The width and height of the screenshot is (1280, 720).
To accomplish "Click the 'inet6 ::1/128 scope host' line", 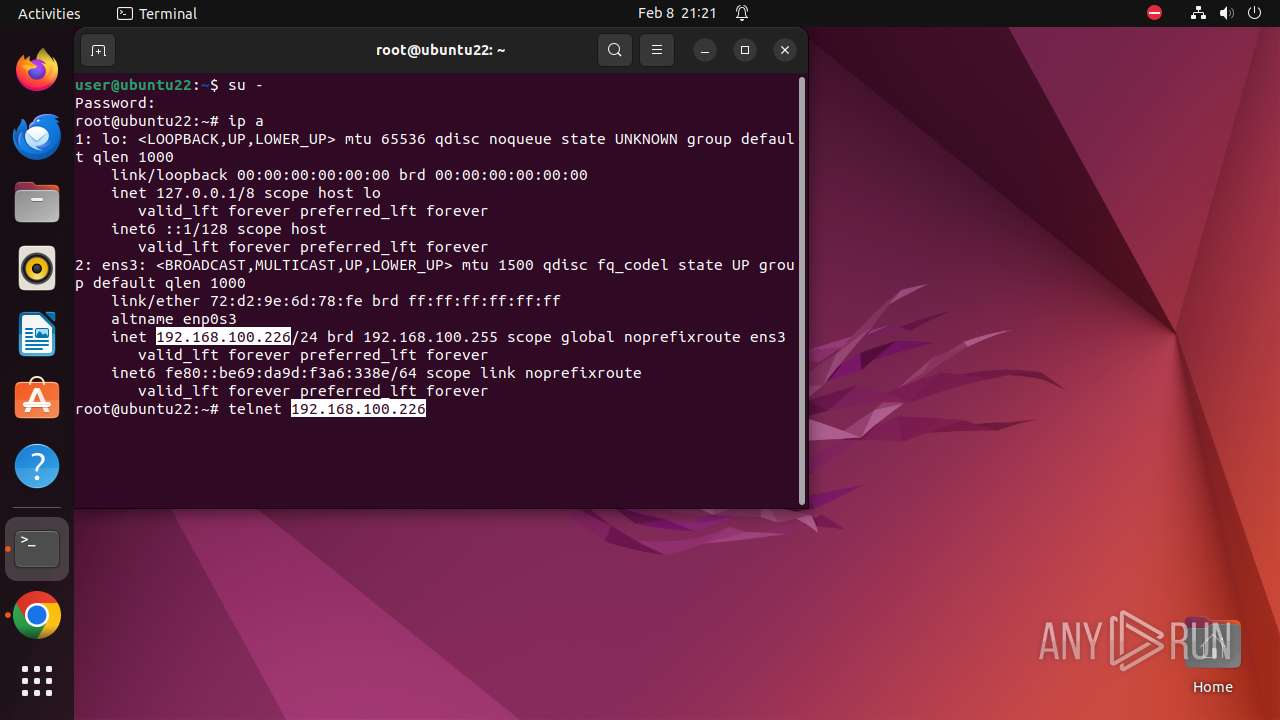I will [x=219, y=229].
